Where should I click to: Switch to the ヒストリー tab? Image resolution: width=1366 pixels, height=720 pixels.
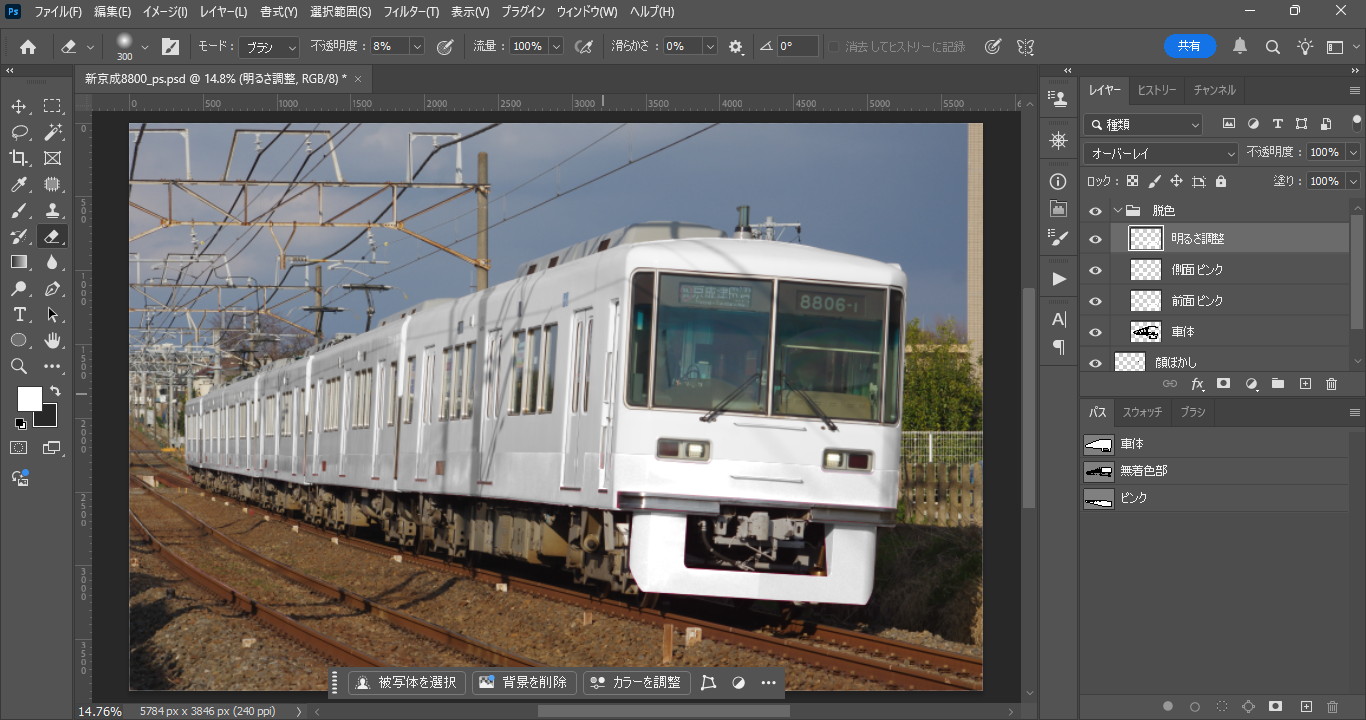1156,90
